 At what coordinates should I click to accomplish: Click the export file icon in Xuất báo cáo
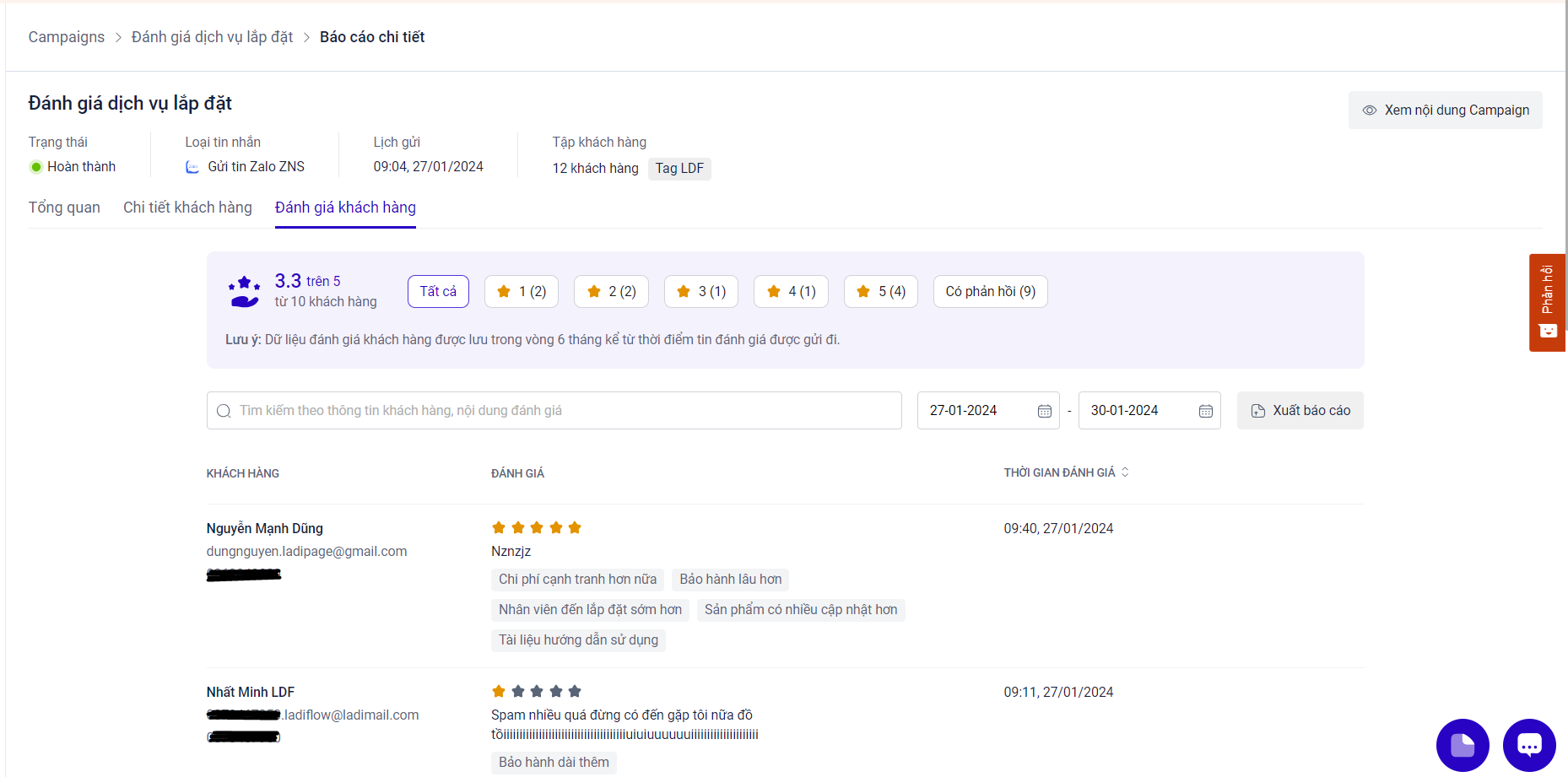1257,411
